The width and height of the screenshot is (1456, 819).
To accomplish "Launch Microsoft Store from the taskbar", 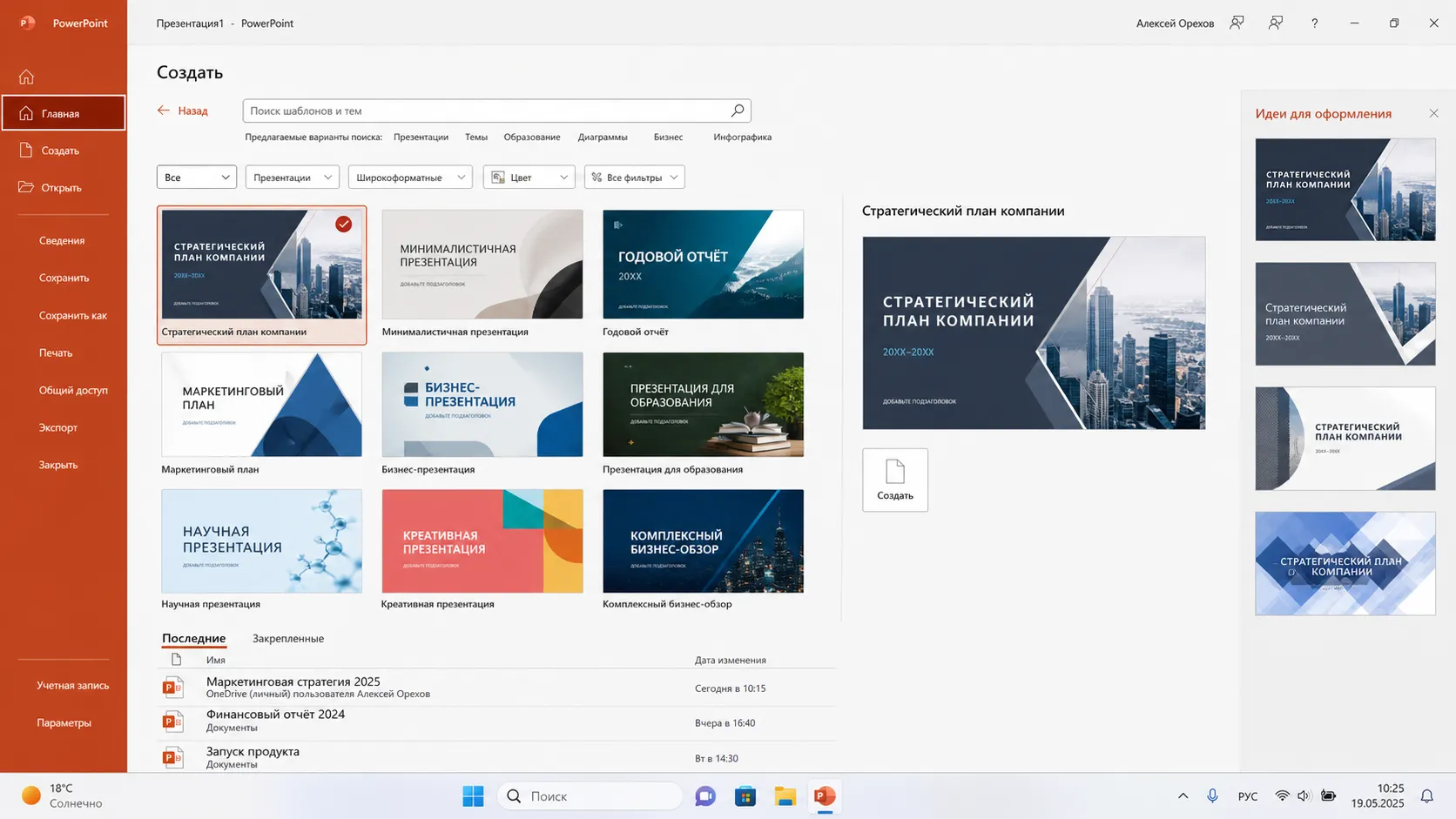I will click(x=745, y=796).
